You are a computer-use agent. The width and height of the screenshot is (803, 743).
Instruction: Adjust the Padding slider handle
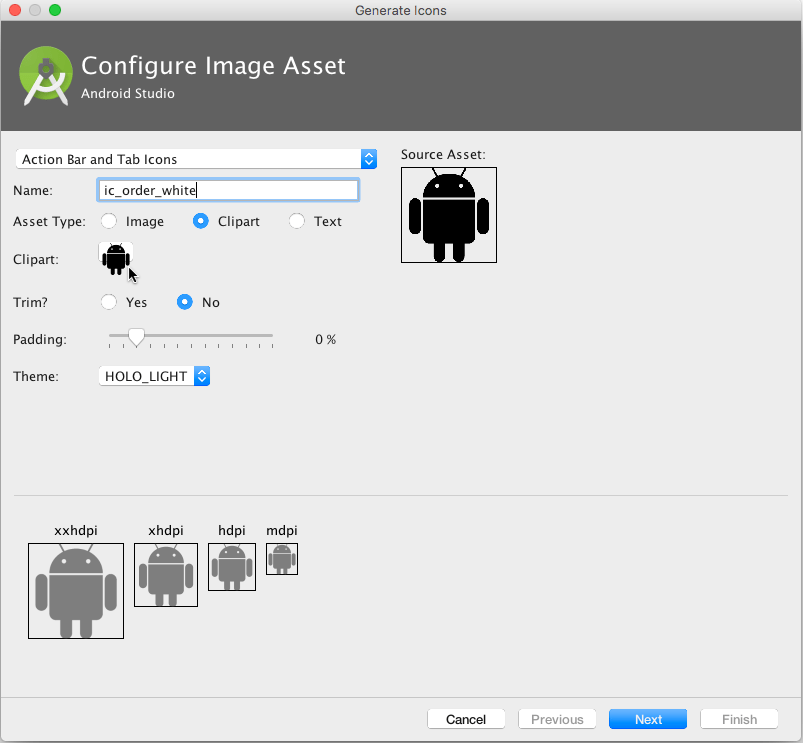point(136,337)
